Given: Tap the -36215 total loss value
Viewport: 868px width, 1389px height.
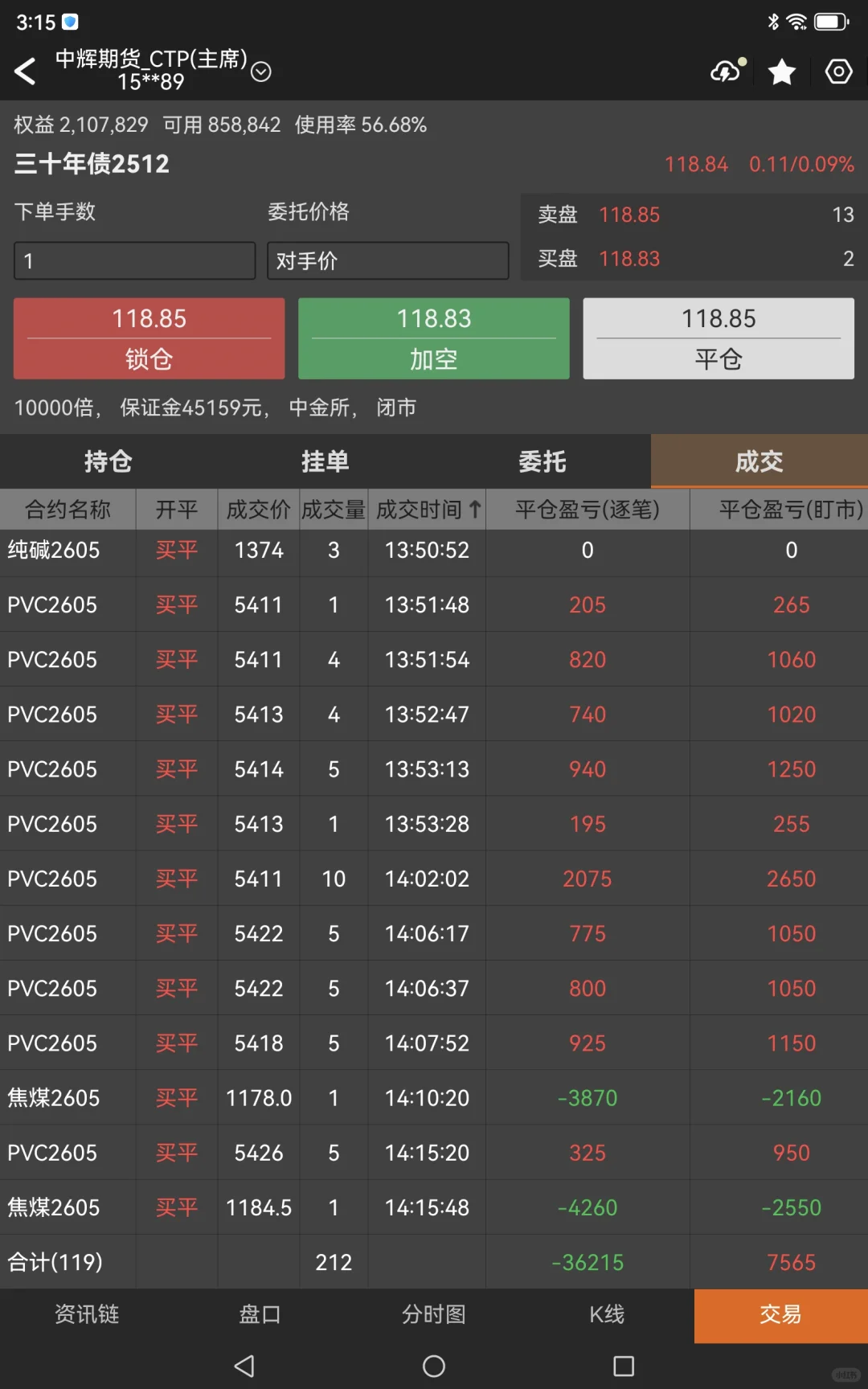Looking at the screenshot, I should tap(588, 1262).
